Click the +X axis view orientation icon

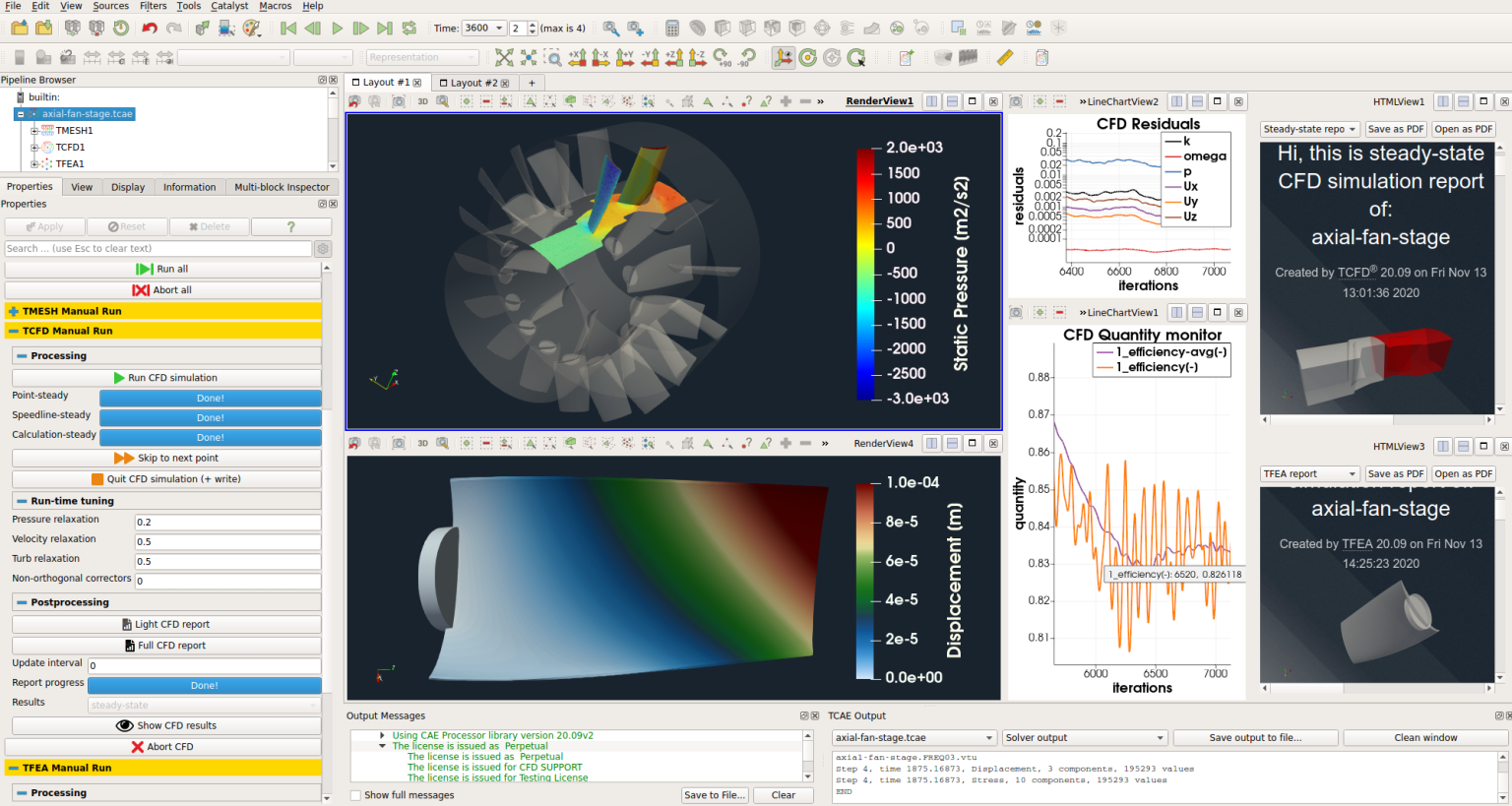click(577, 57)
